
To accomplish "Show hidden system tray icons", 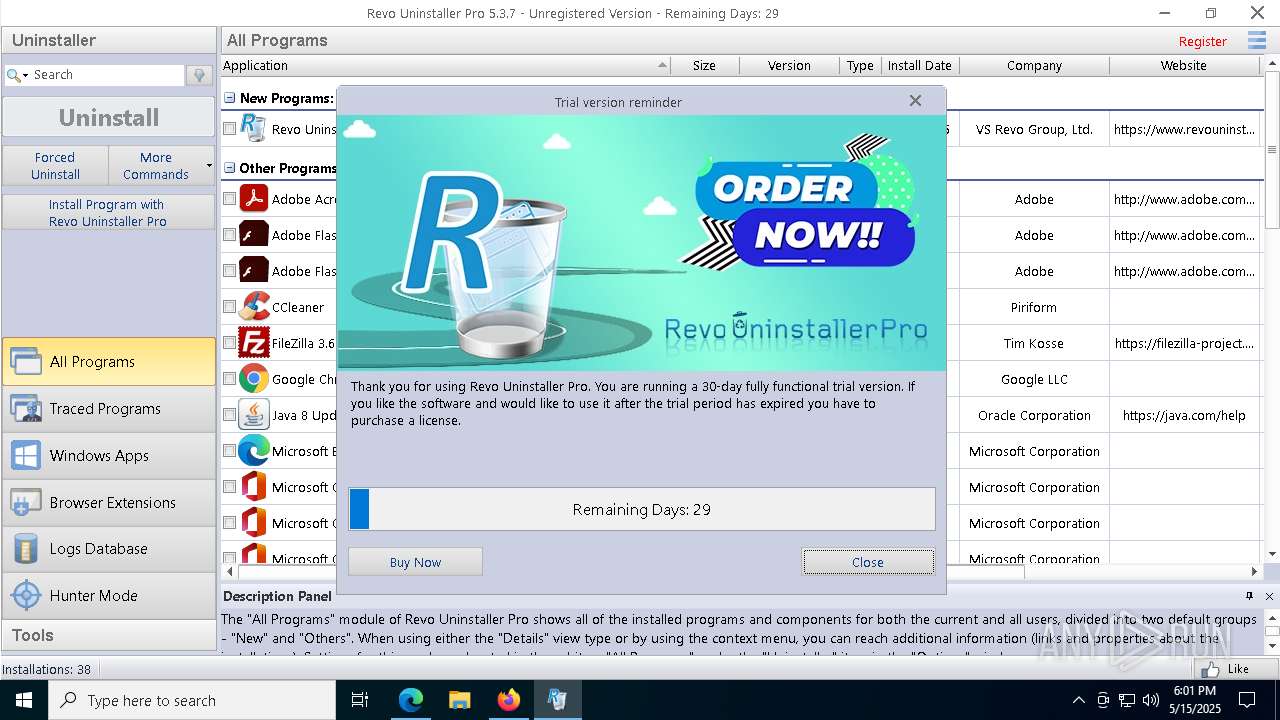I will [x=1078, y=700].
